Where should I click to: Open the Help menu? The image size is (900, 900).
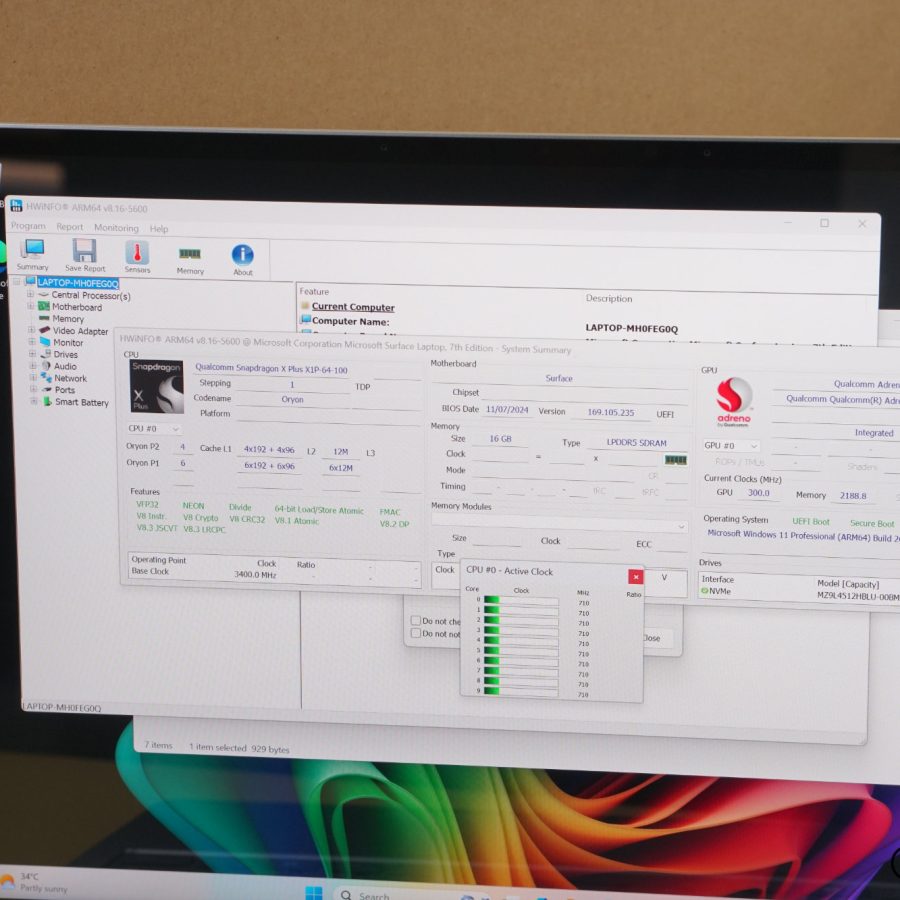pos(159,229)
